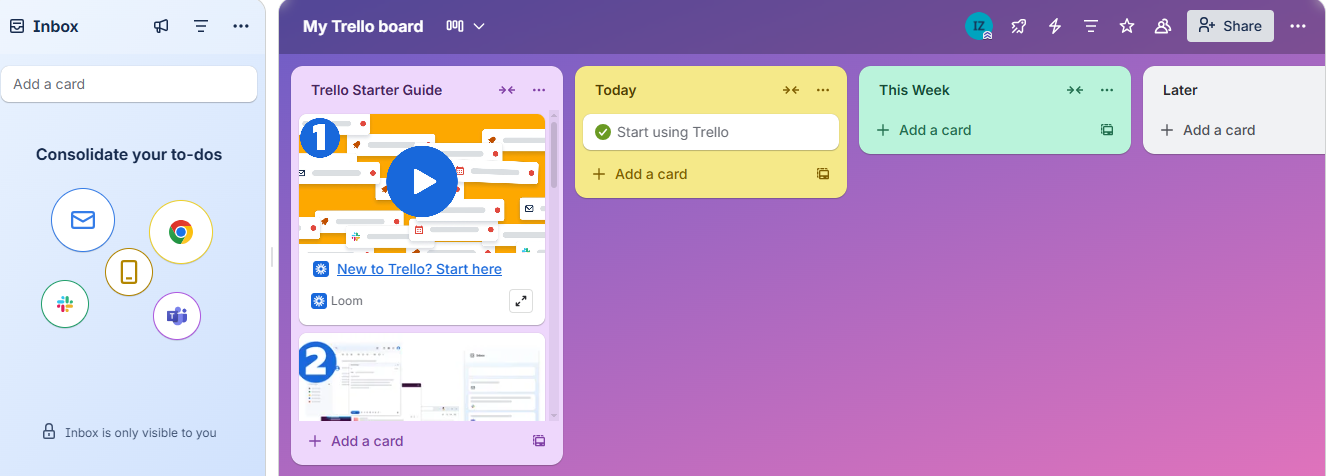Star the board
This screenshot has height=476, width=1327.
click(x=1127, y=26)
